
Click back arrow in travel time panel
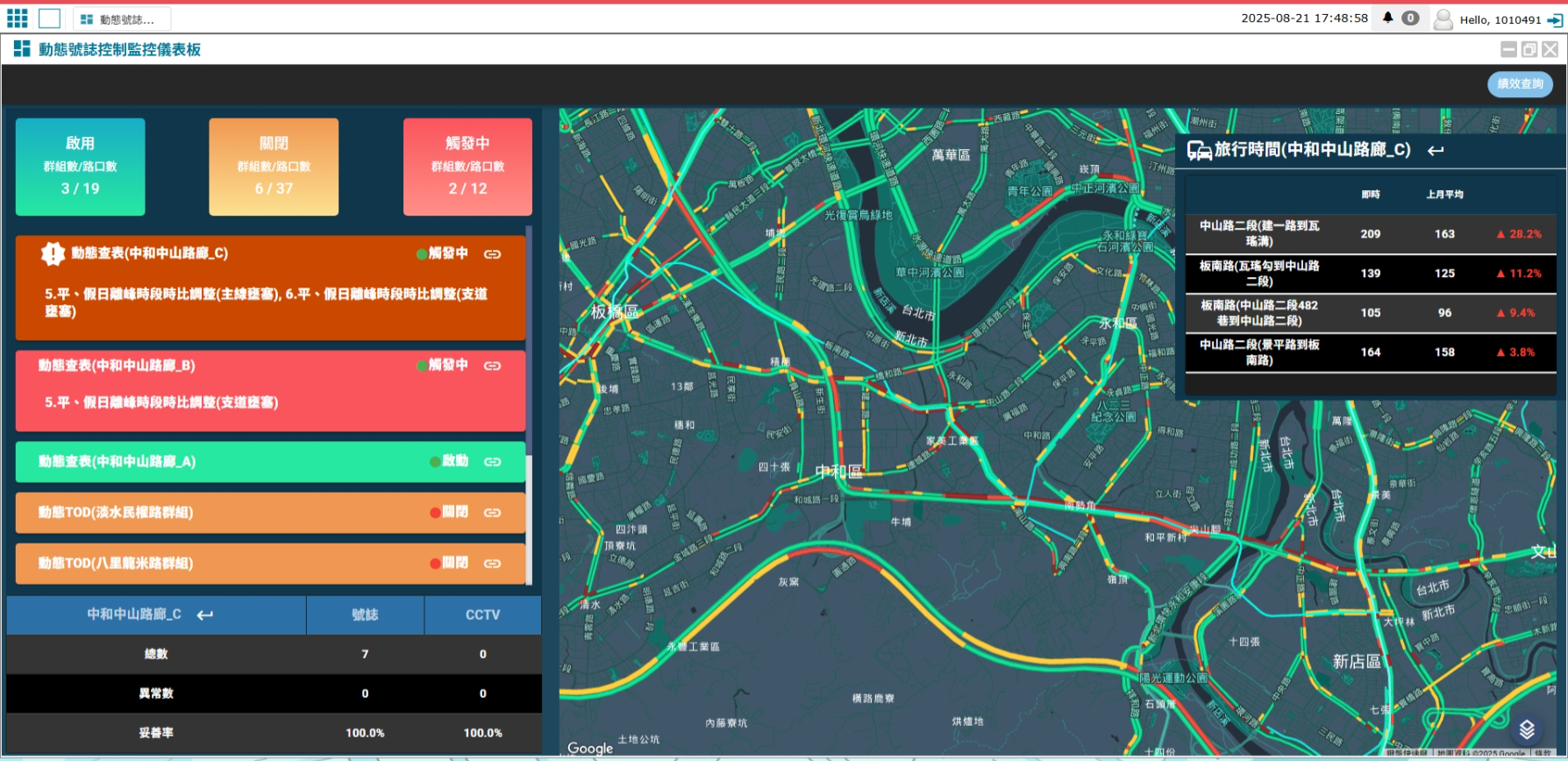(x=1436, y=151)
